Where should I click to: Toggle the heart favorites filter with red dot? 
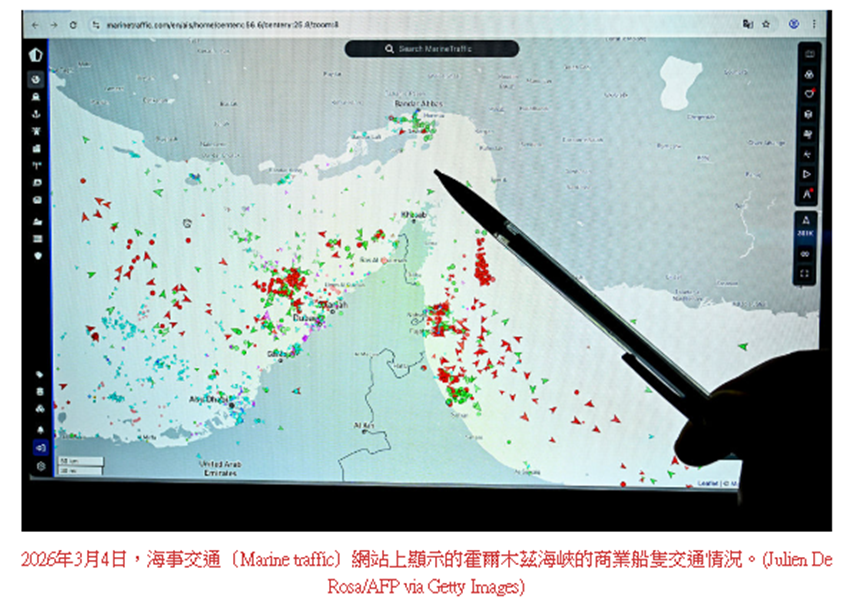(808, 94)
